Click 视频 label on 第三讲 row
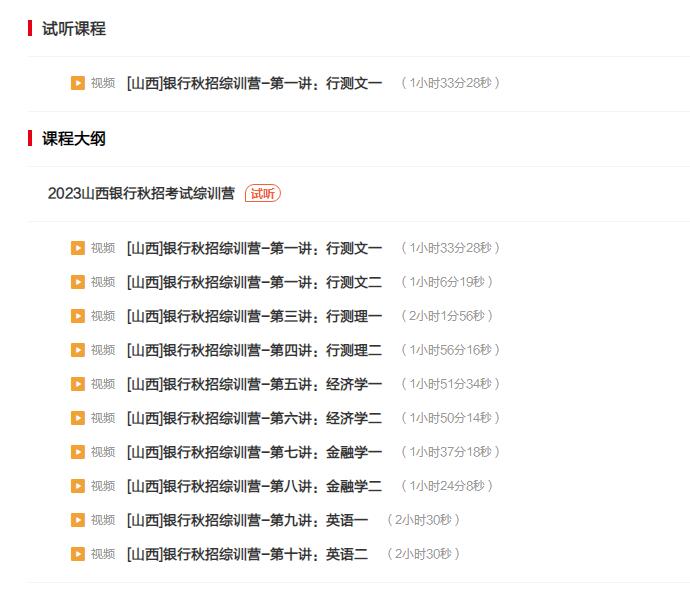Screen dimensions: 690x590 pos(103,316)
